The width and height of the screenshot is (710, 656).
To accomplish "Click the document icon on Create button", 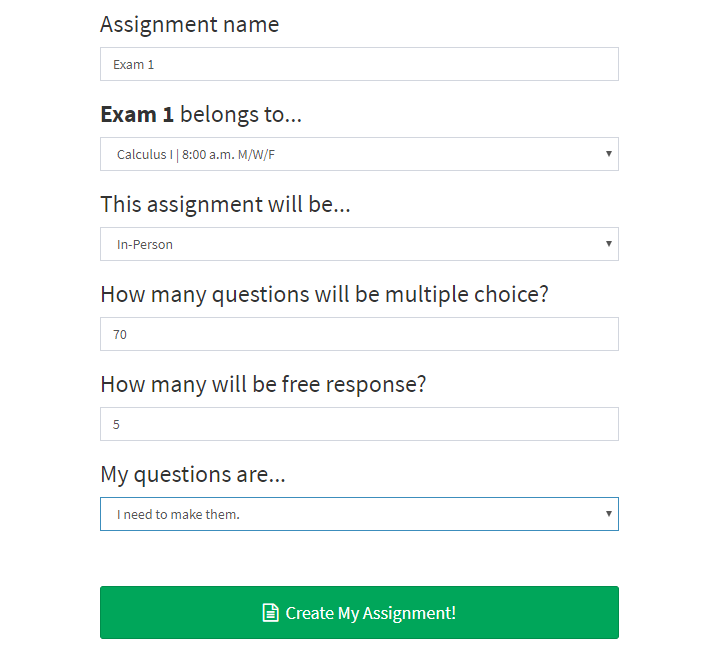I will point(270,613).
